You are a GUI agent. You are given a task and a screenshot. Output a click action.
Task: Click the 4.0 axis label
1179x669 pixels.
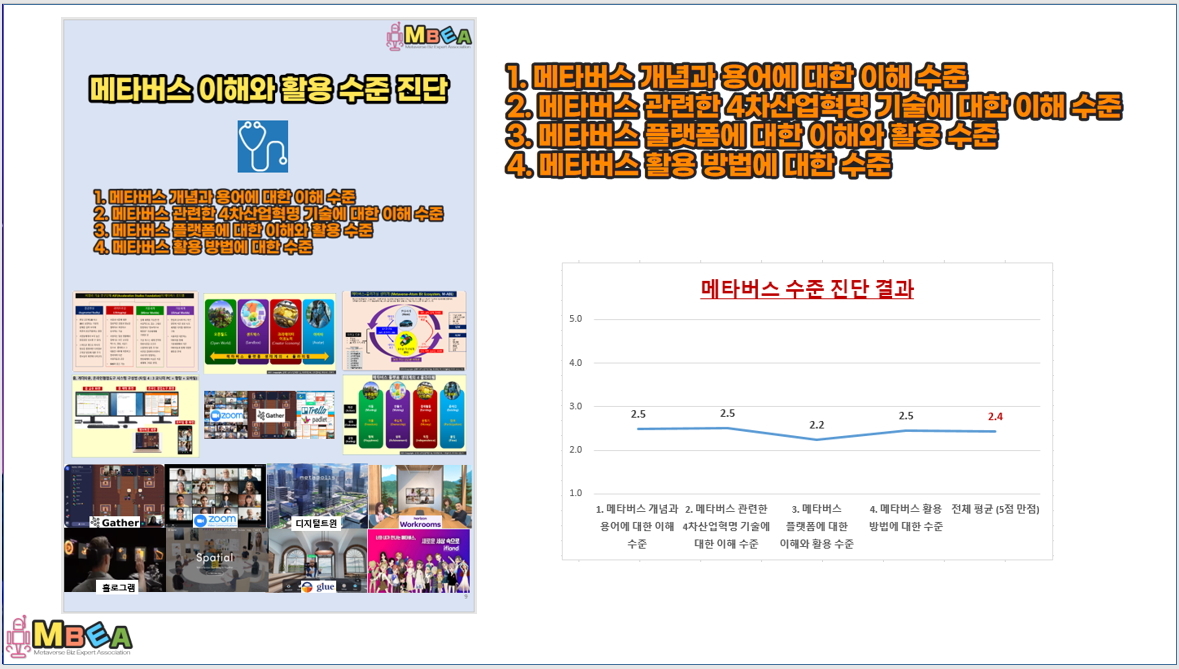(x=575, y=362)
